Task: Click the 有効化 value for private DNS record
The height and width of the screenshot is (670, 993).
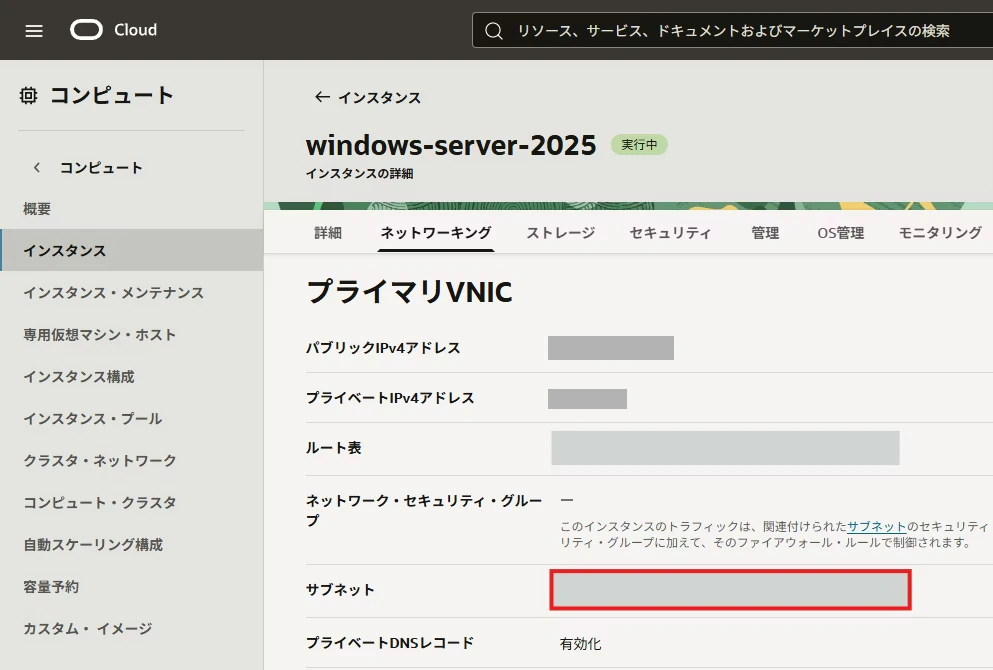Action: click(x=580, y=644)
